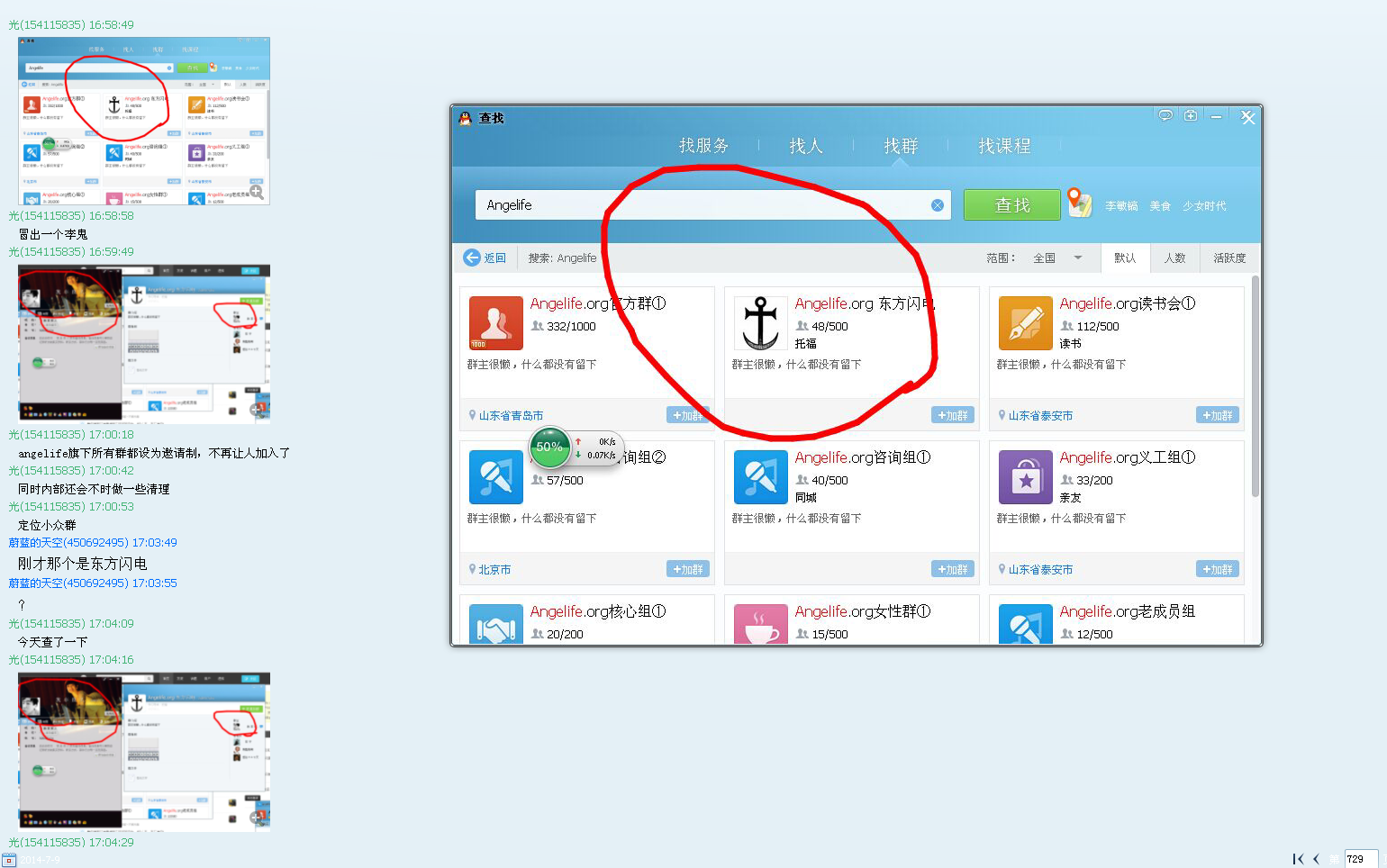The height and width of the screenshot is (868, 1387).
Task: Click the green 50% floating speed ball
Action: (x=549, y=447)
